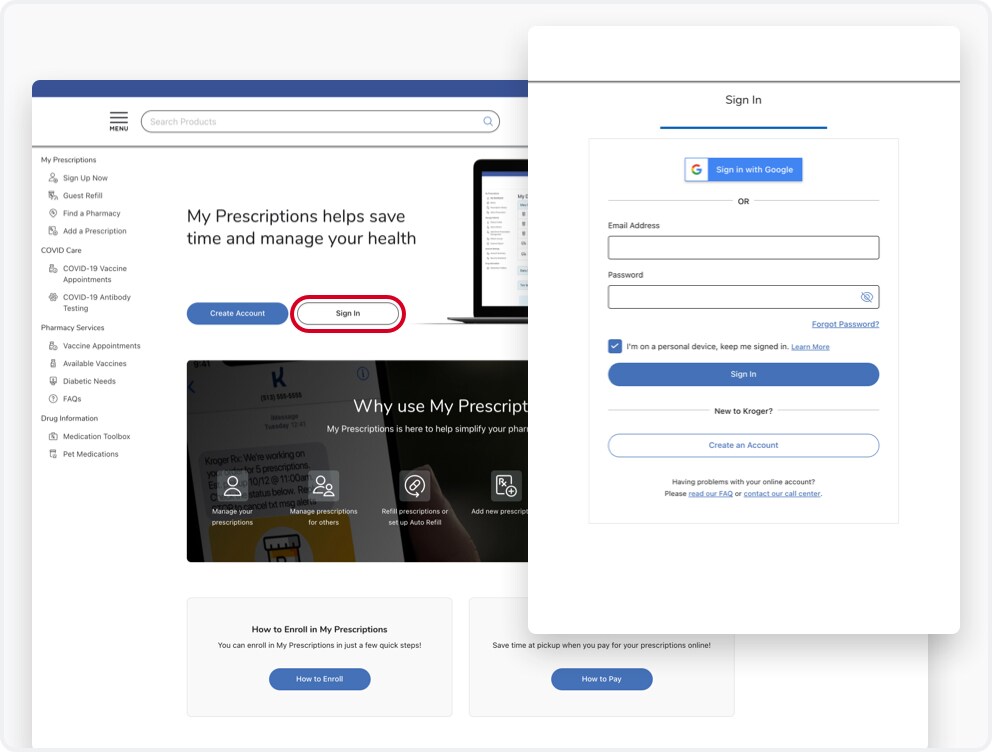Screen dimensions: 992x752
Task: Click the Google logo icon
Action: tap(697, 170)
